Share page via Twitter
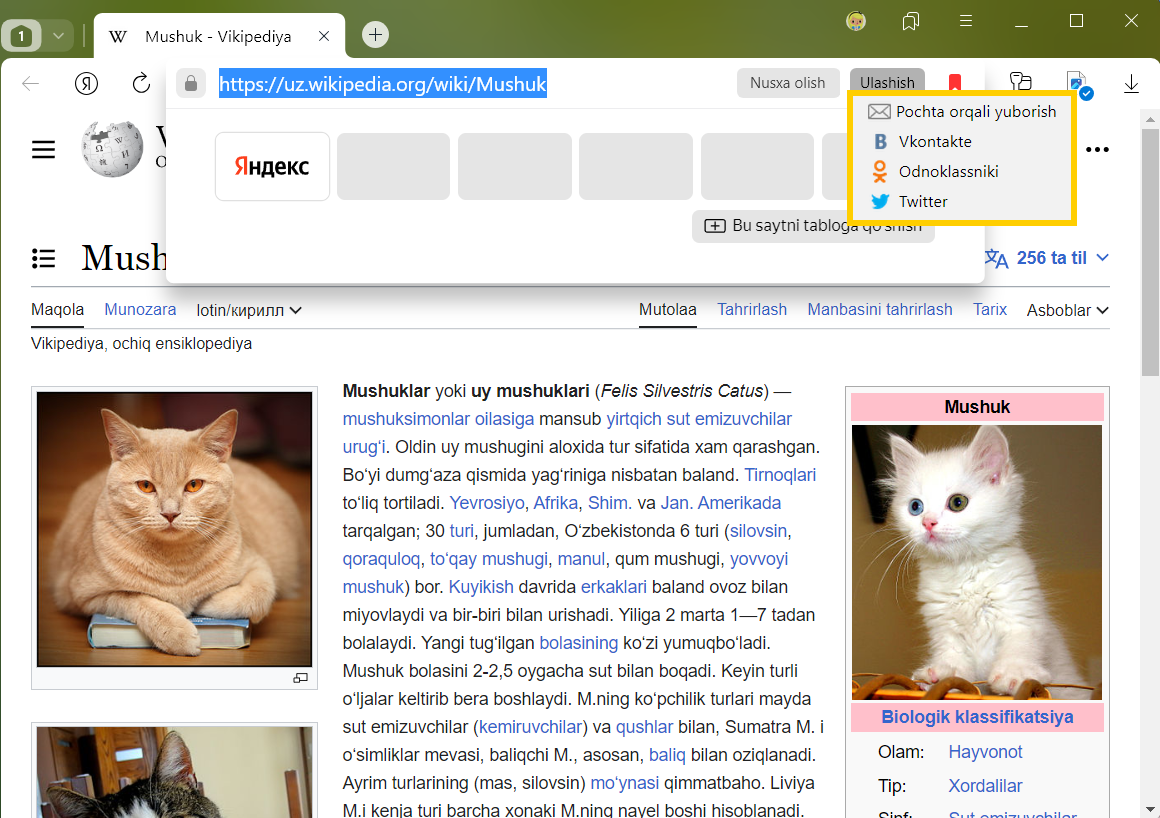1160x818 pixels. [922, 201]
